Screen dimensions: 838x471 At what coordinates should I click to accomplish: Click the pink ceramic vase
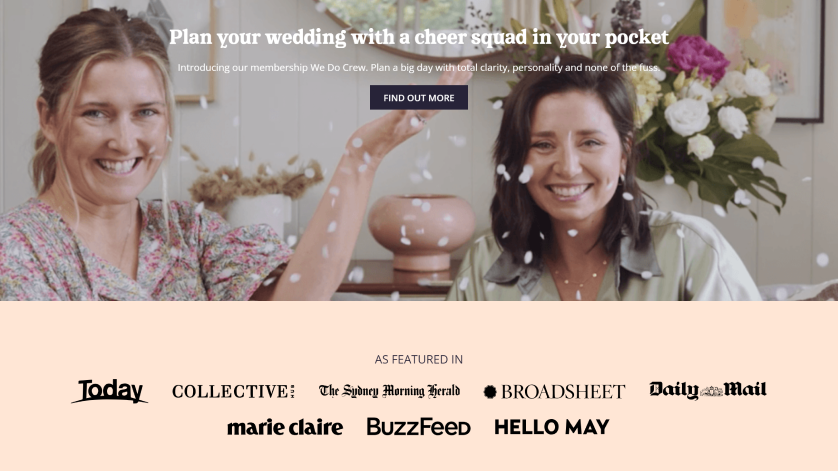(421, 232)
